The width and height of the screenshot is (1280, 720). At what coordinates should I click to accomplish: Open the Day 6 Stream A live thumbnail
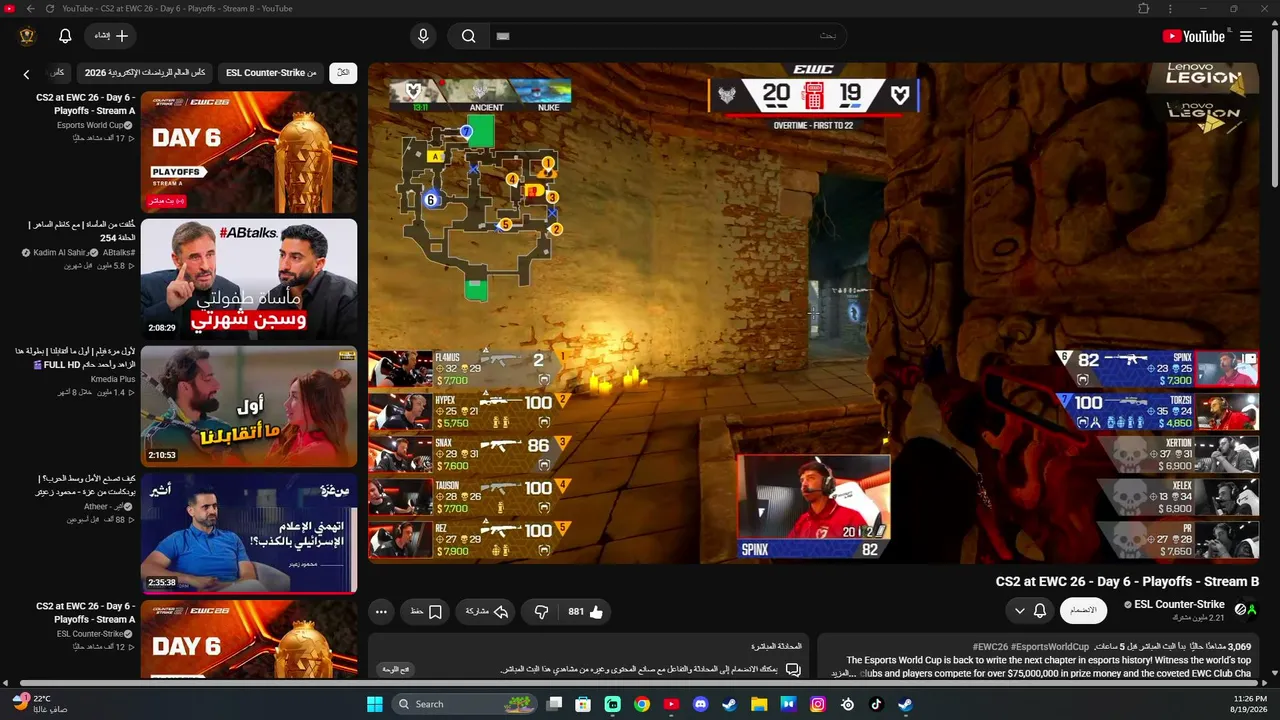tap(249, 153)
